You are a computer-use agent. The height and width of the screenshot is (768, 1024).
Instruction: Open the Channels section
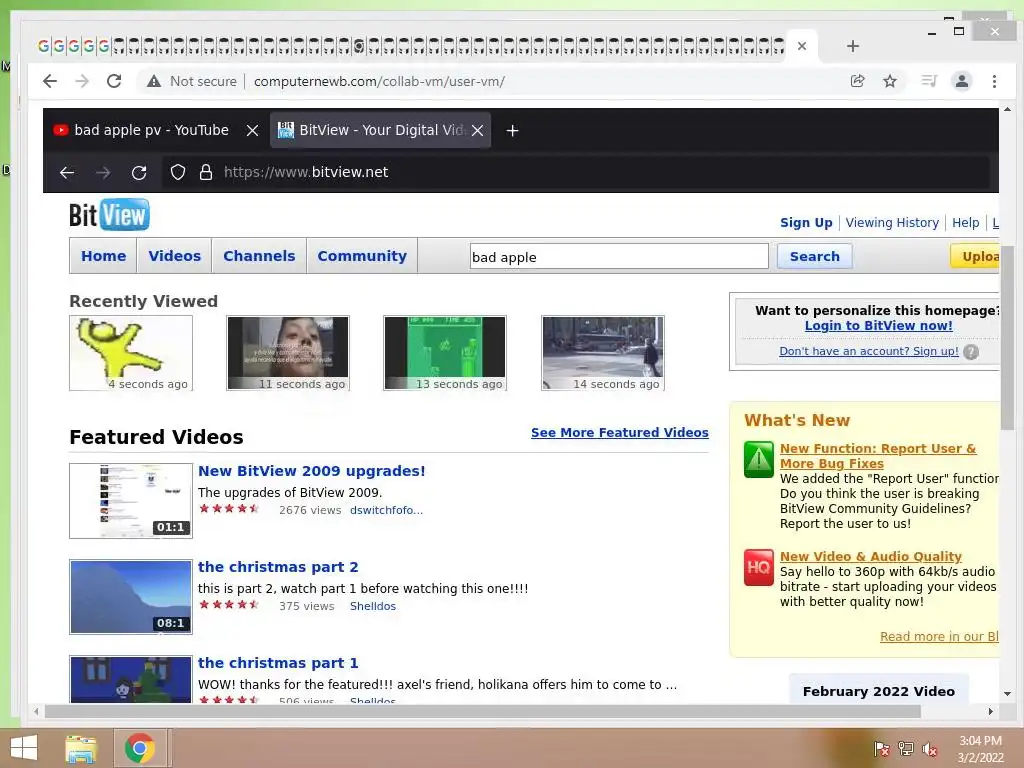point(259,256)
